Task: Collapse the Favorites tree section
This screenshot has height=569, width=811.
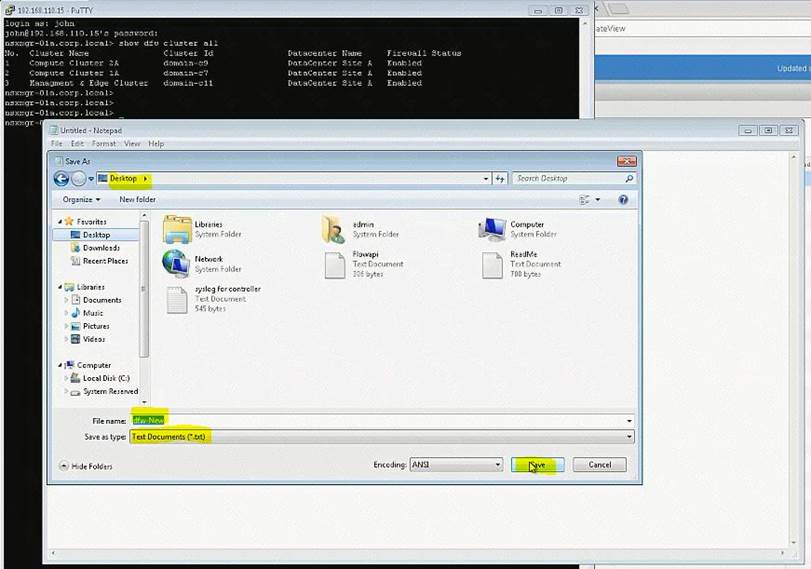Action: [x=60, y=222]
